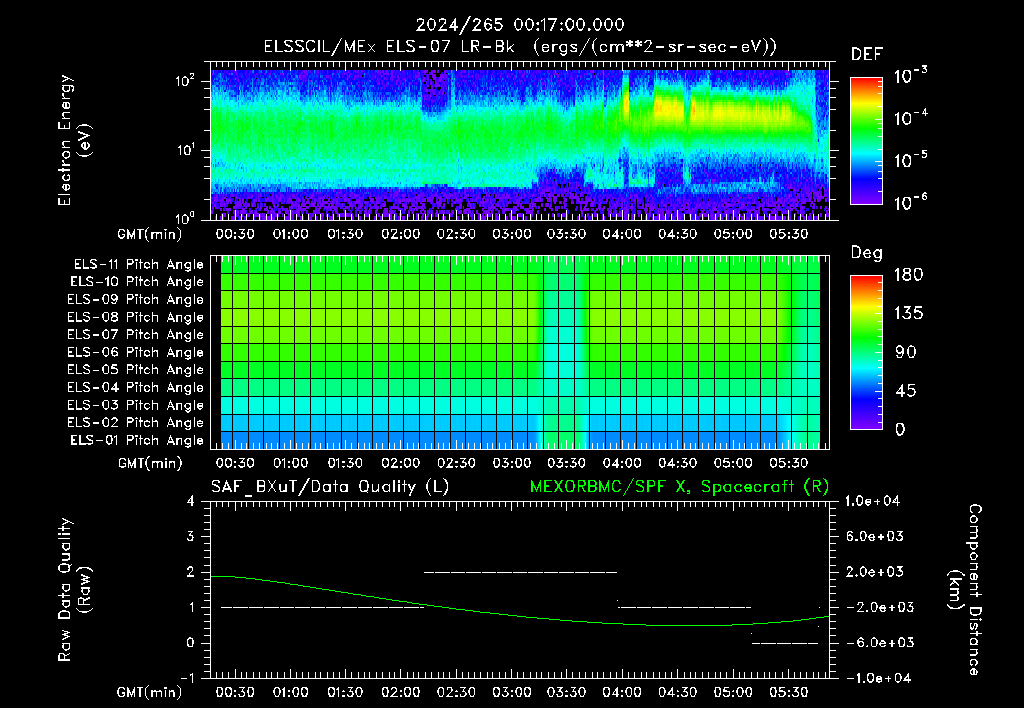
Task: Click the ELS-10 Pitch Angle row label
Action: (x=137, y=282)
